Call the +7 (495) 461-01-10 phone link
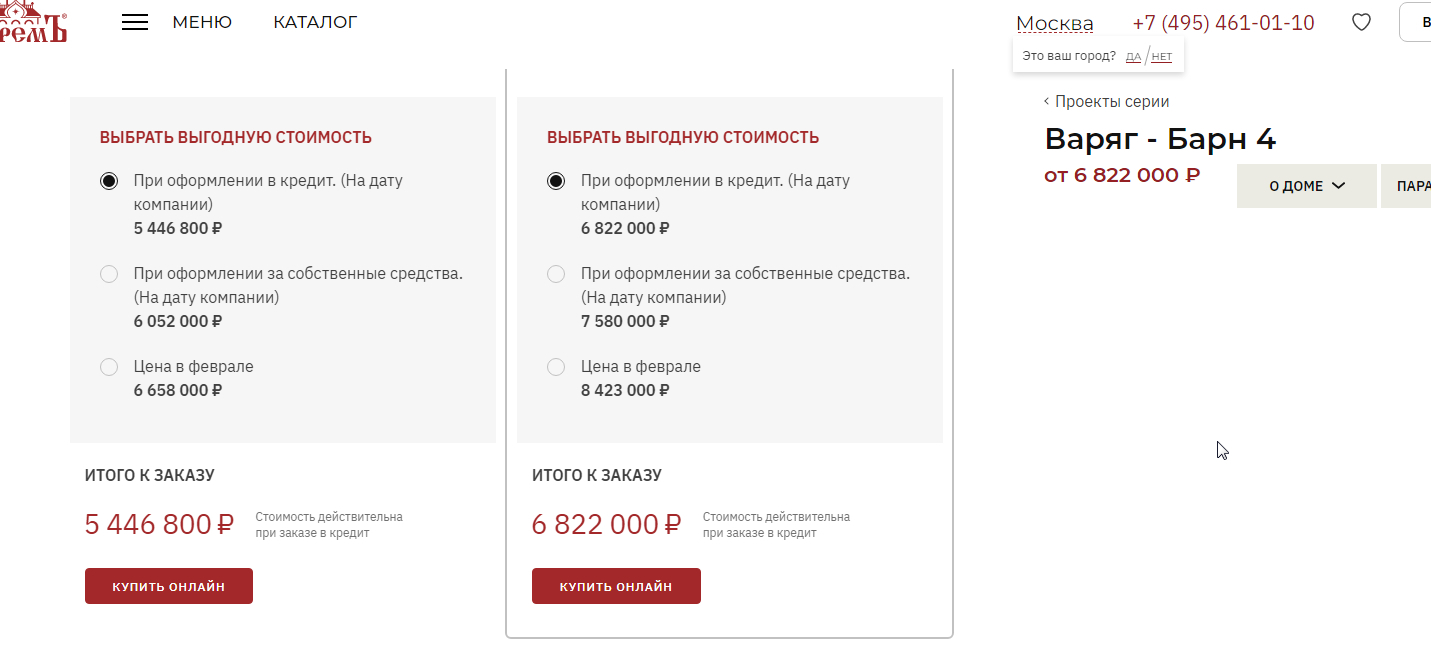The image size is (1431, 657). [x=1223, y=23]
